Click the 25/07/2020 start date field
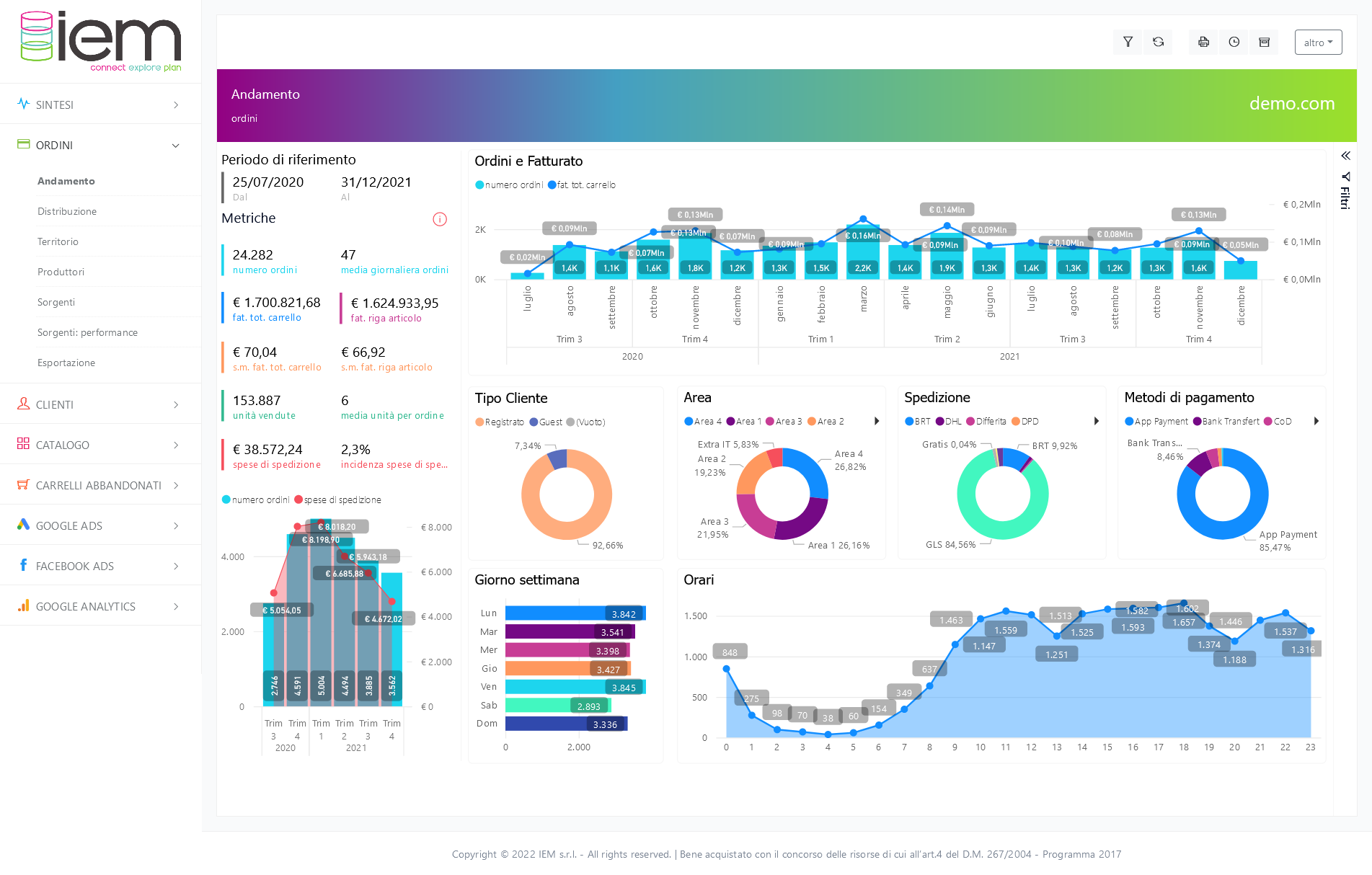The width and height of the screenshot is (1372, 875). pyautogui.click(x=268, y=182)
